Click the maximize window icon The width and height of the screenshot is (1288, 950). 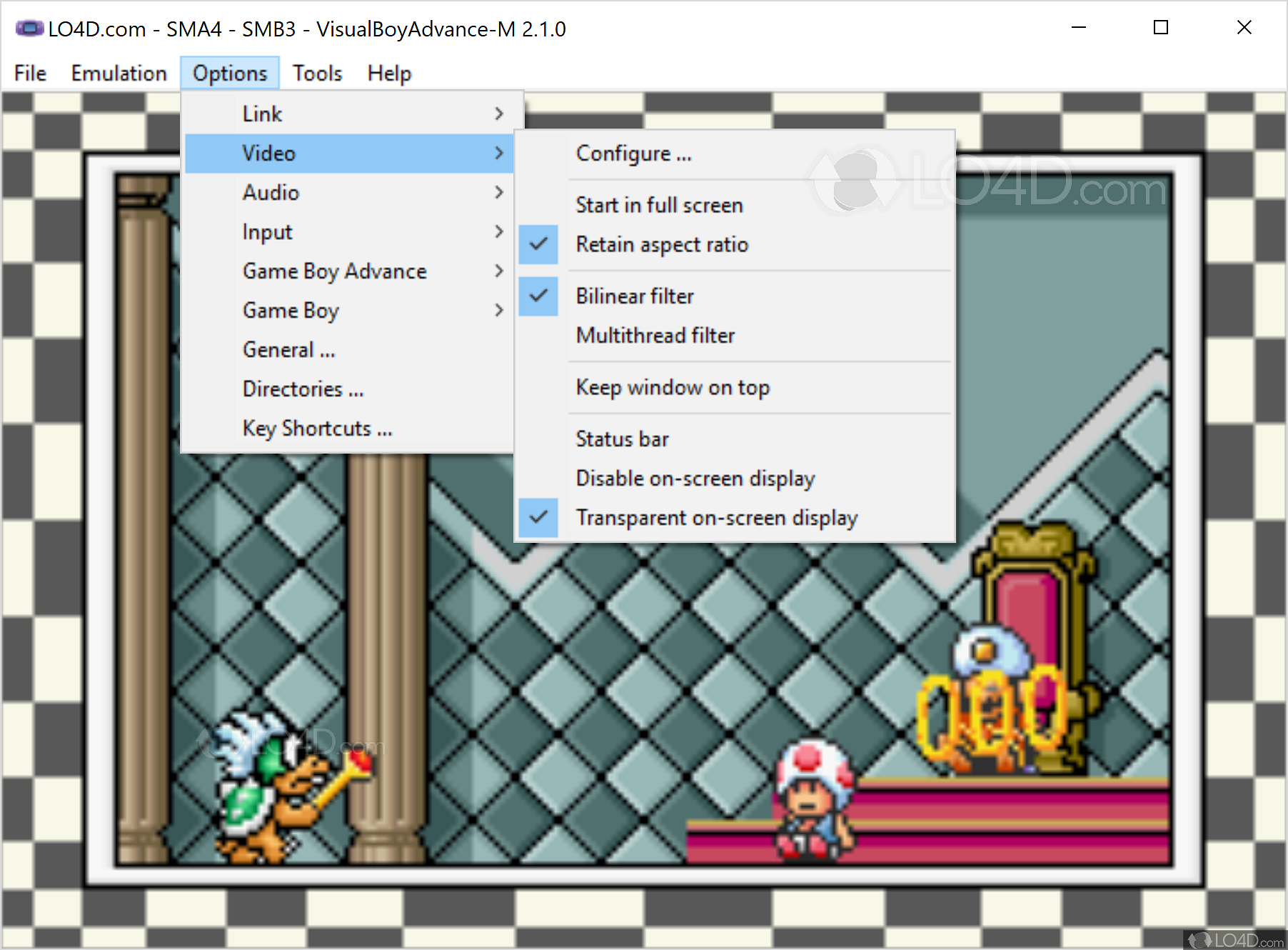click(1161, 28)
